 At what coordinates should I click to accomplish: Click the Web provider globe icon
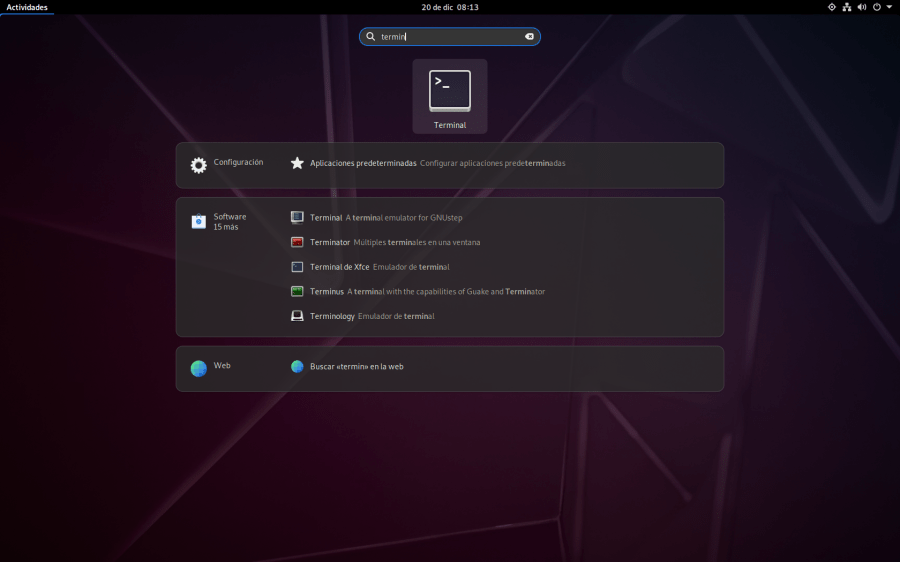[x=199, y=368]
